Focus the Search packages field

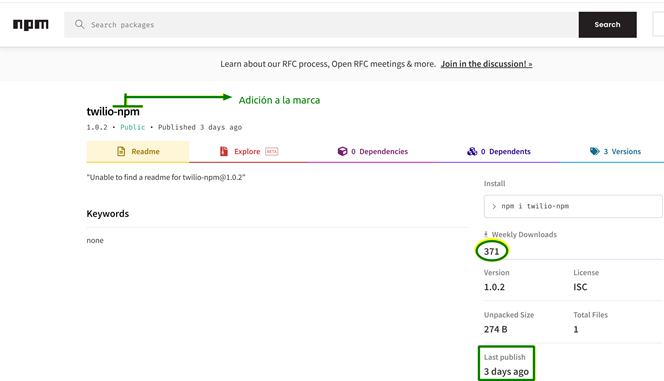tap(321, 25)
